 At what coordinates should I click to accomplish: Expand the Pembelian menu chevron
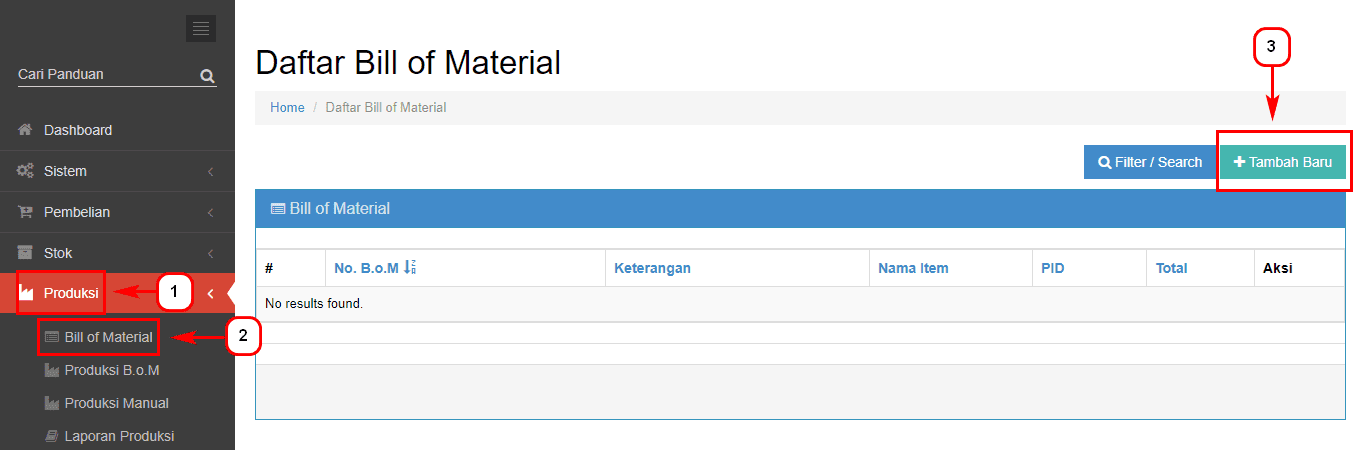(210, 213)
